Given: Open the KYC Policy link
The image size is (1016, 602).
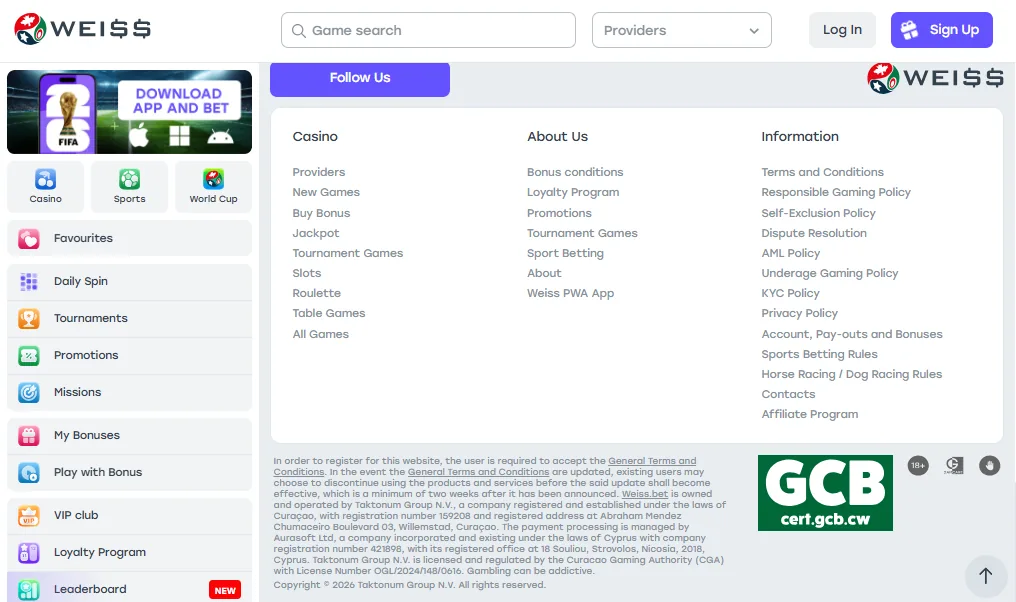Looking at the screenshot, I should 791,294.
